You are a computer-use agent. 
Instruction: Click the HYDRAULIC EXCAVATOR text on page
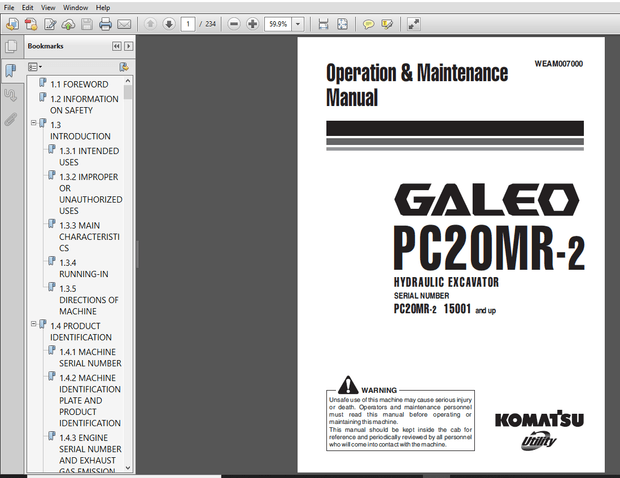click(x=446, y=282)
